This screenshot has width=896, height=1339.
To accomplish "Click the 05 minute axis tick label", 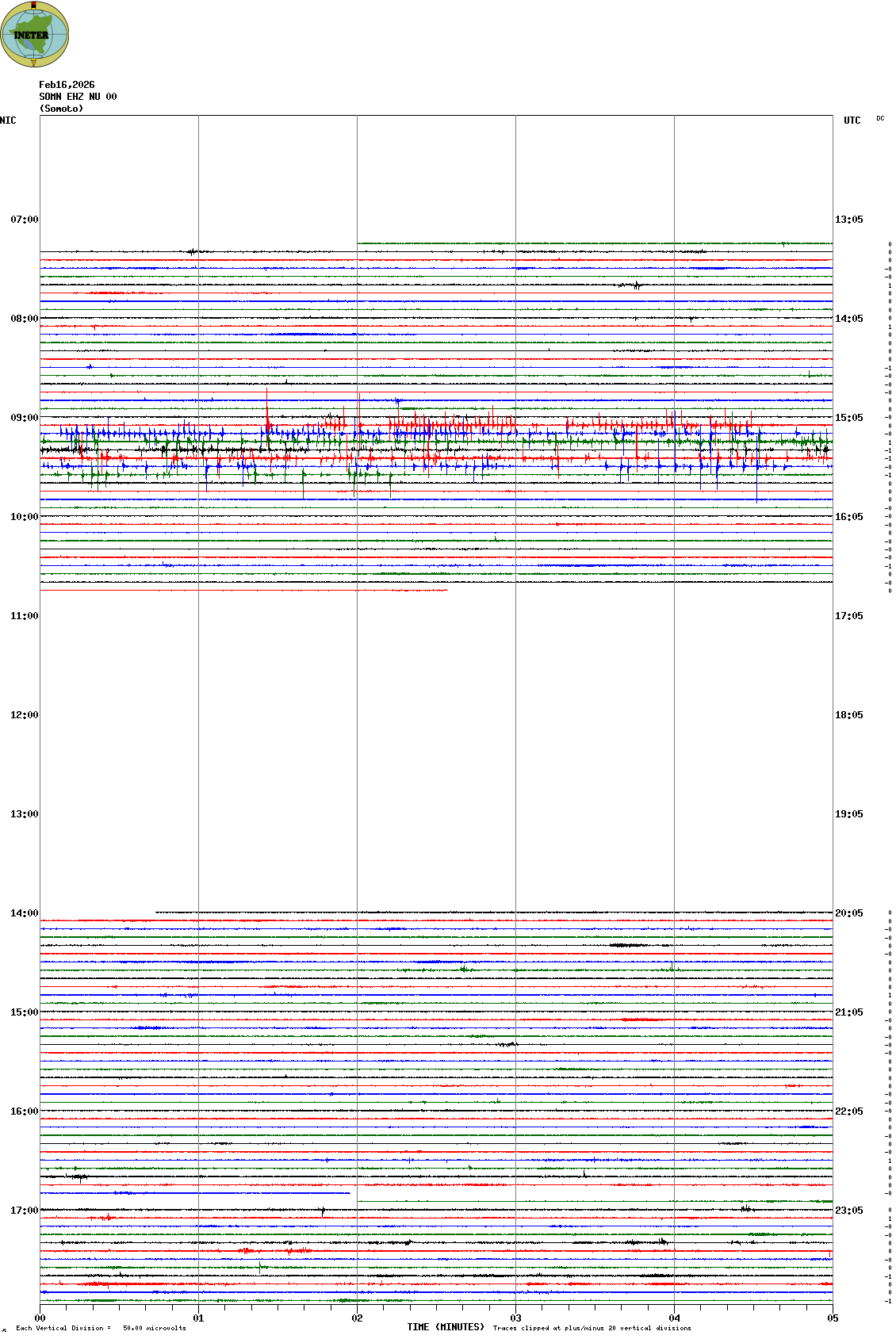I will 833,1318.
